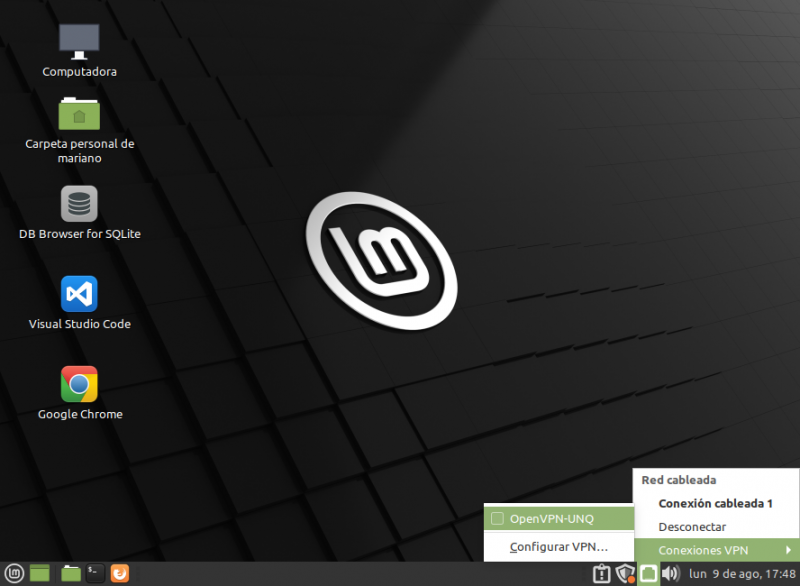Tick the OpenVPN-UNQ checkbox
800x586 pixels.
pos(497,519)
